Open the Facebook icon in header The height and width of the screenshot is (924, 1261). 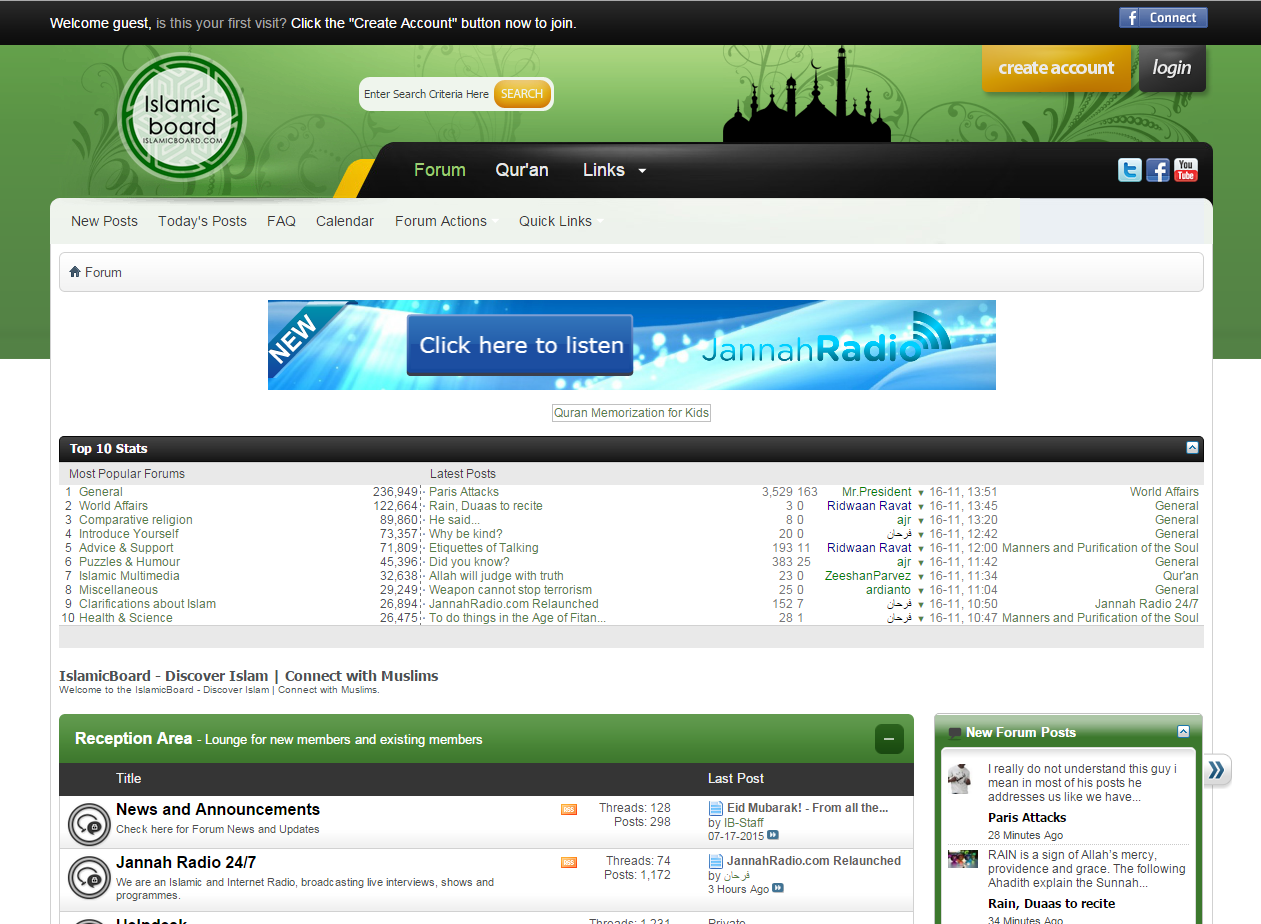(x=1158, y=170)
